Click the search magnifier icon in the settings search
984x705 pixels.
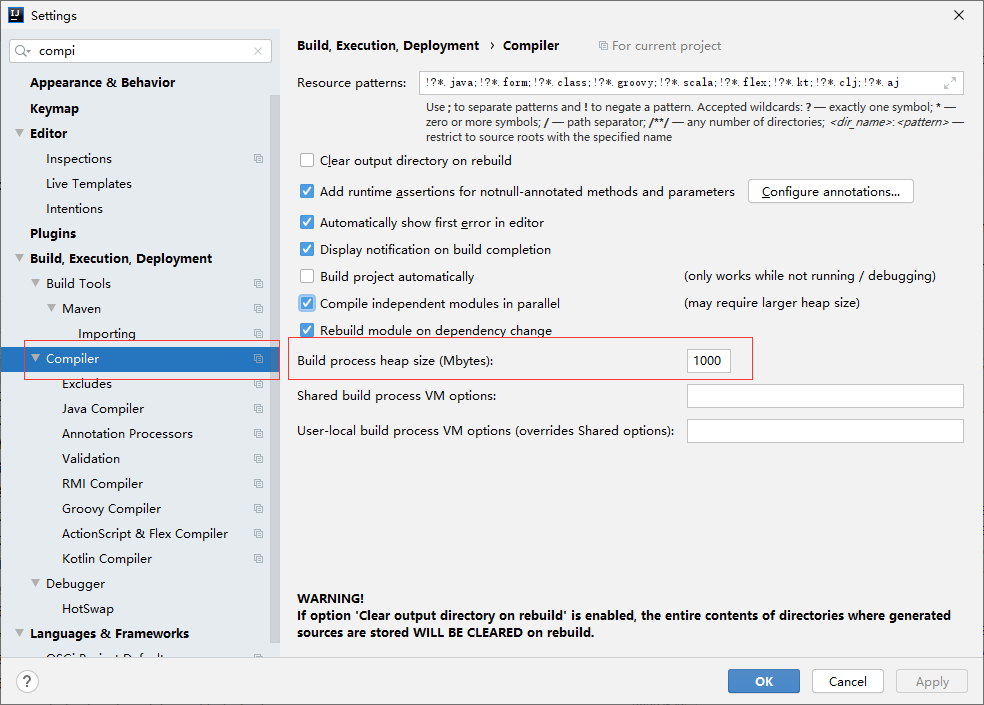[24, 51]
